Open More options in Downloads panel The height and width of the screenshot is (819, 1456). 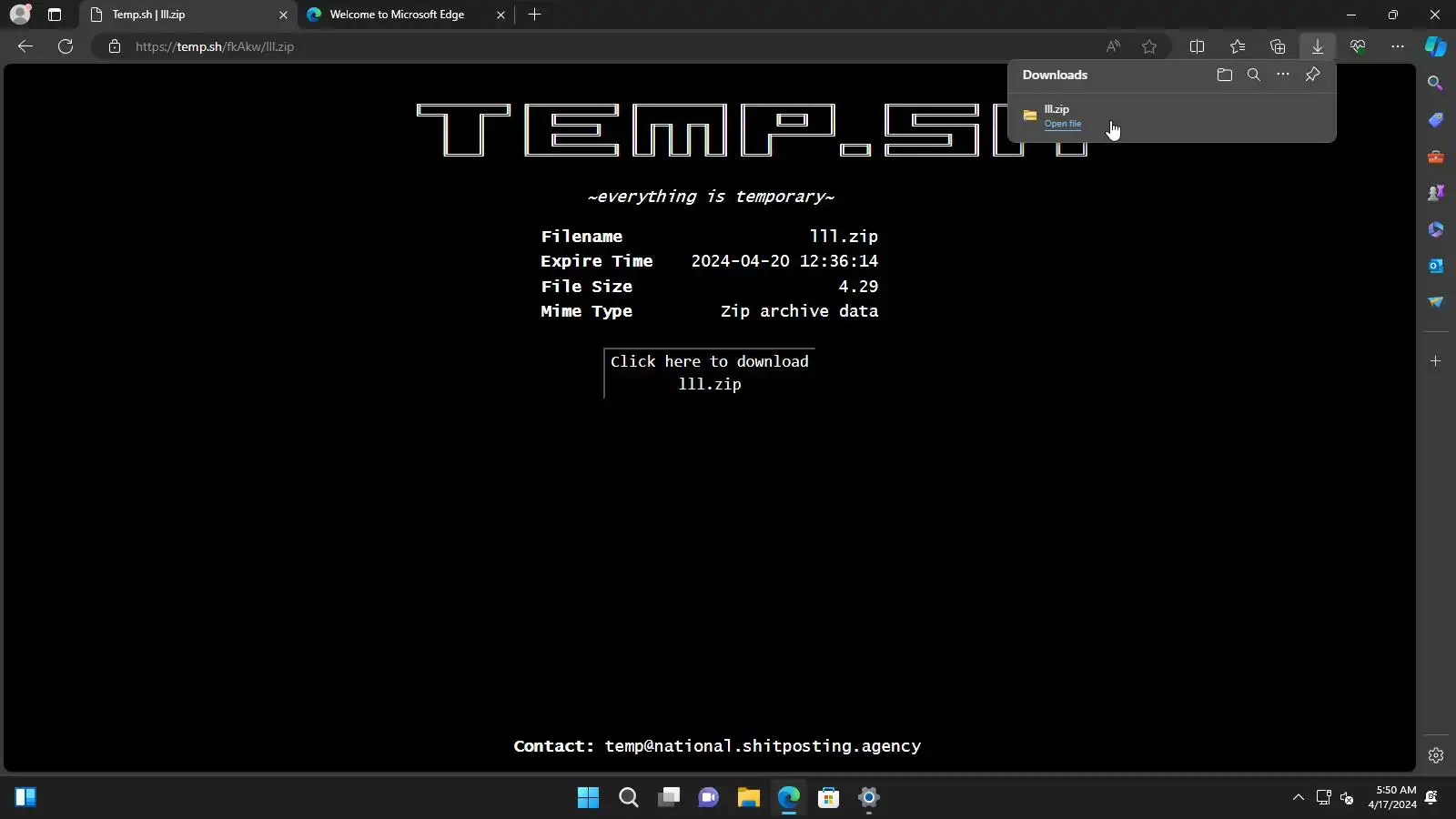click(x=1282, y=75)
